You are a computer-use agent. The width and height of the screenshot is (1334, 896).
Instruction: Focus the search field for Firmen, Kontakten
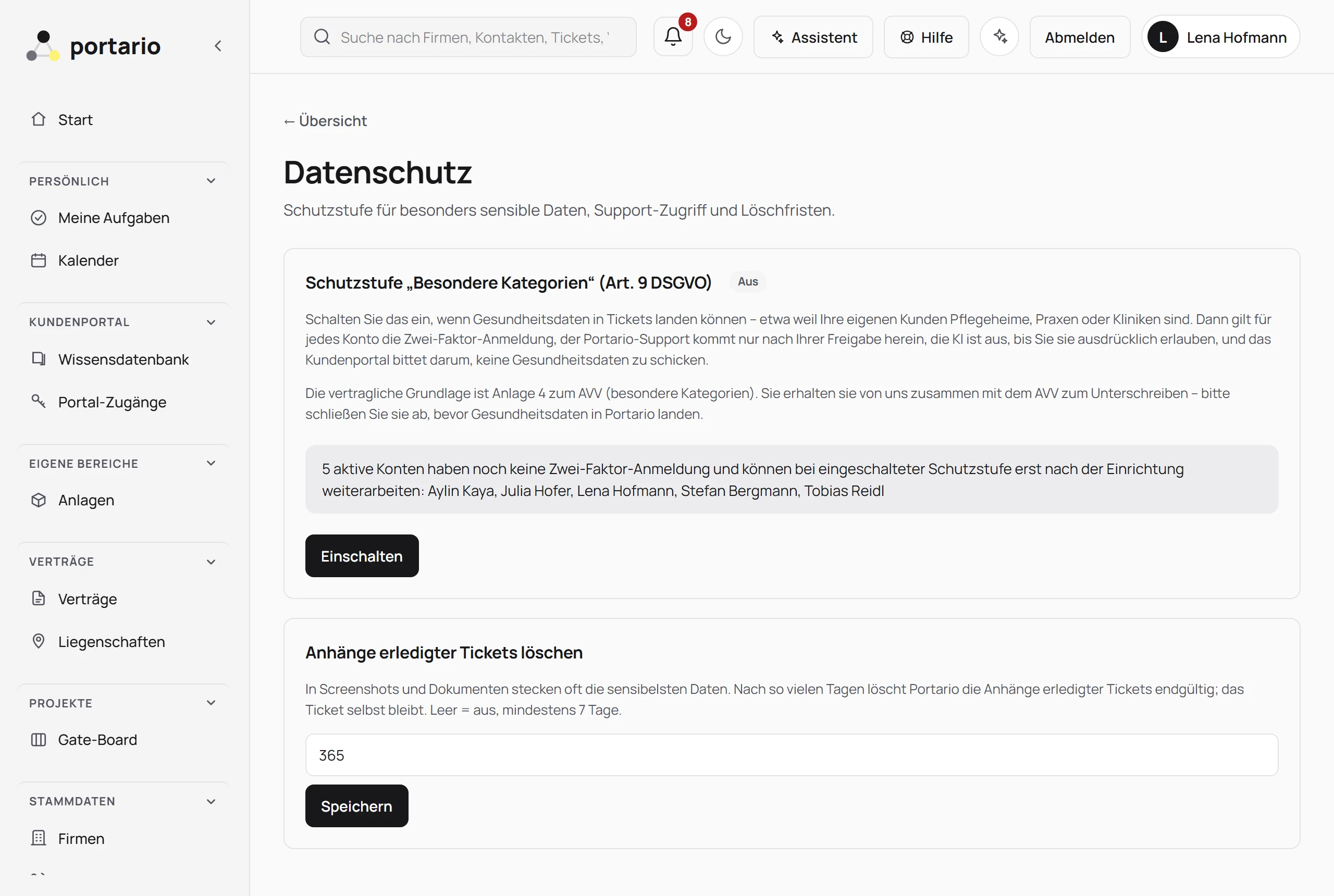coord(468,37)
